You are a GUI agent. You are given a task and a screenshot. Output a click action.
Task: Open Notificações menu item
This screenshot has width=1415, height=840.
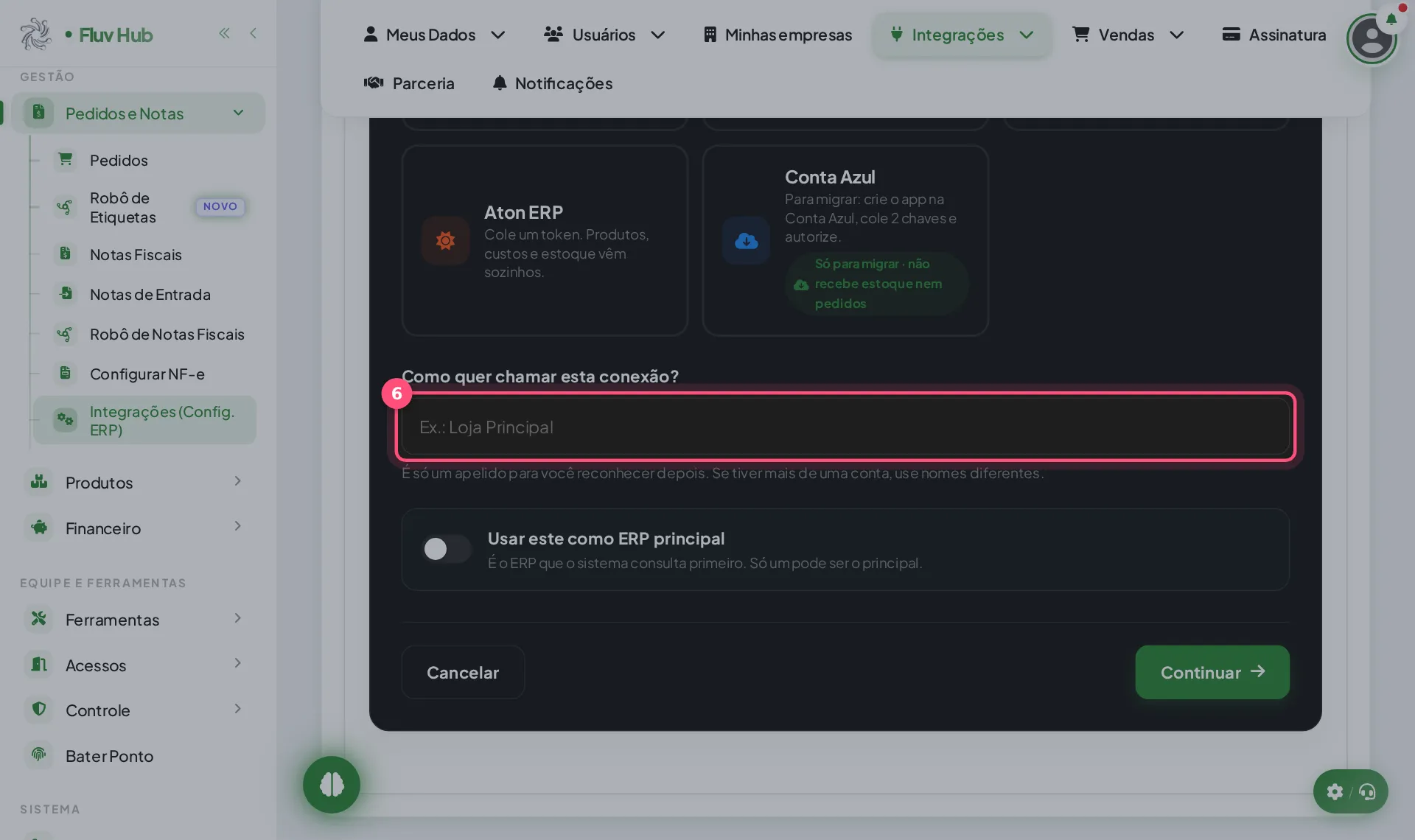pos(552,83)
